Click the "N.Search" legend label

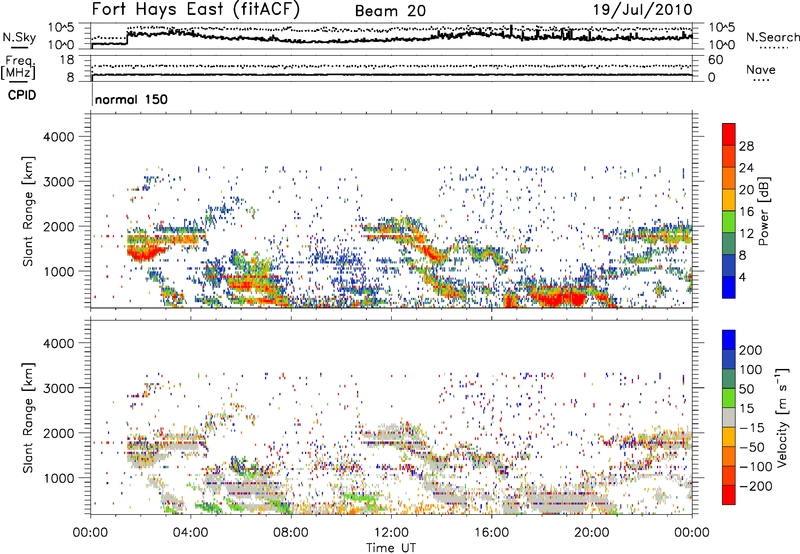[772, 37]
